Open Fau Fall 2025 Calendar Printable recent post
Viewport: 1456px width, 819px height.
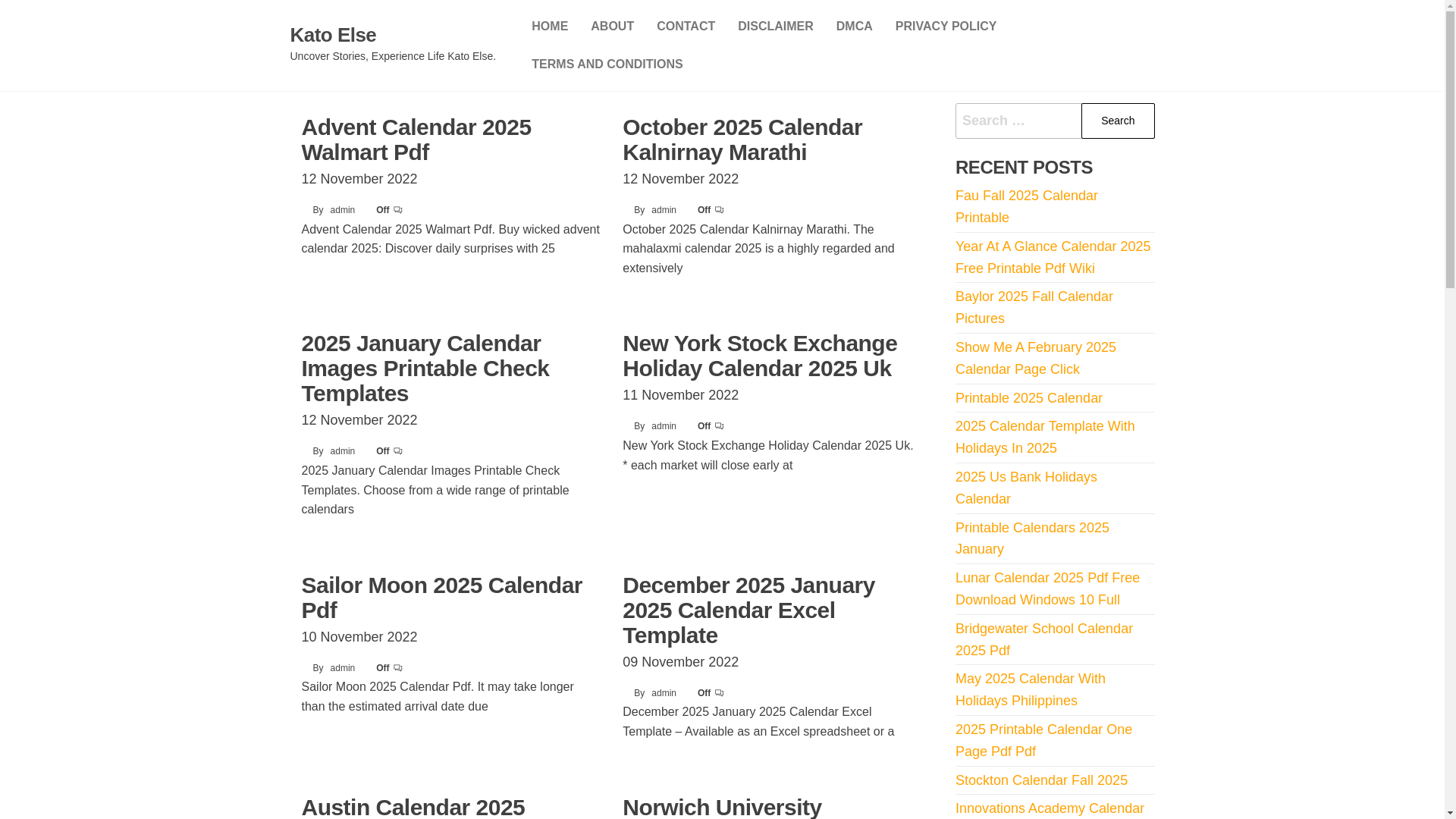[1026, 206]
